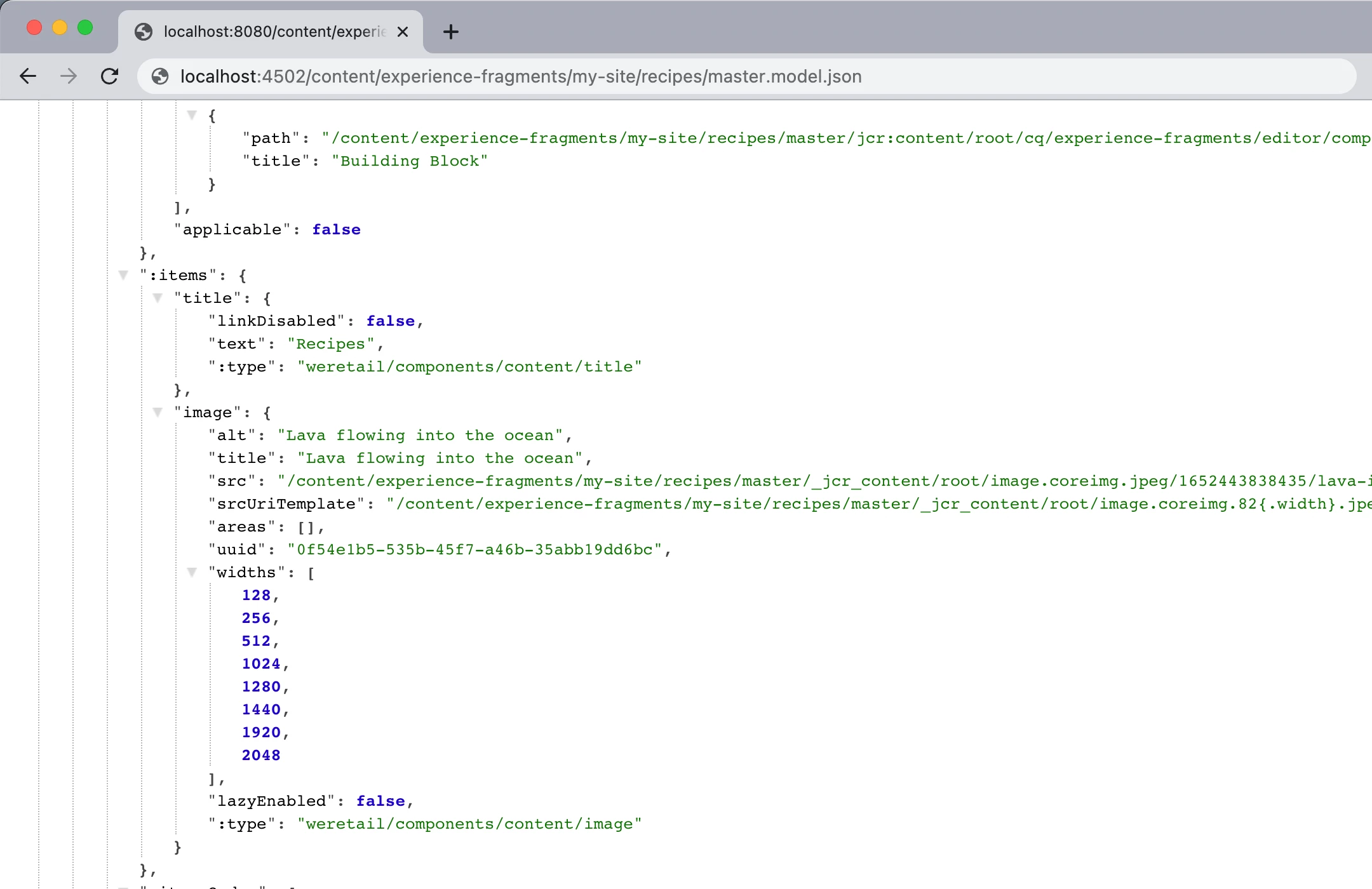
Task: Collapse the ":items" object
Action: (124, 275)
